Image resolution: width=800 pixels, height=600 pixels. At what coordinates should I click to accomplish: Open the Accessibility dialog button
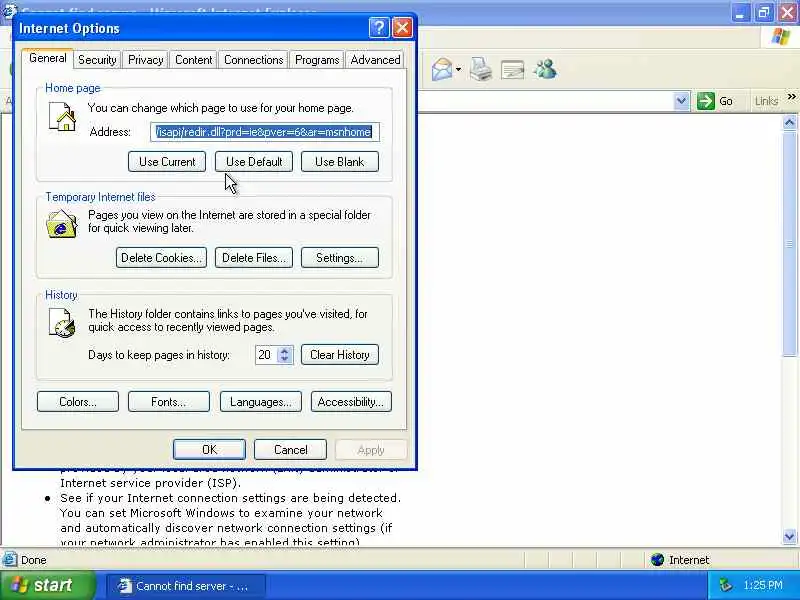point(351,402)
